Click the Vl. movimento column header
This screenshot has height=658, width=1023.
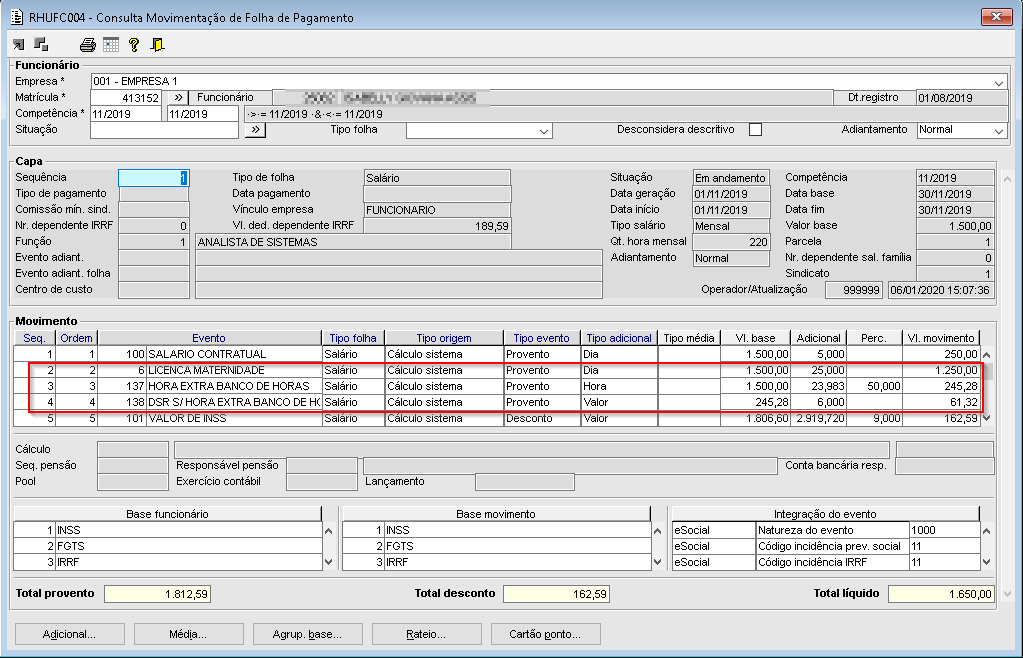pos(939,338)
